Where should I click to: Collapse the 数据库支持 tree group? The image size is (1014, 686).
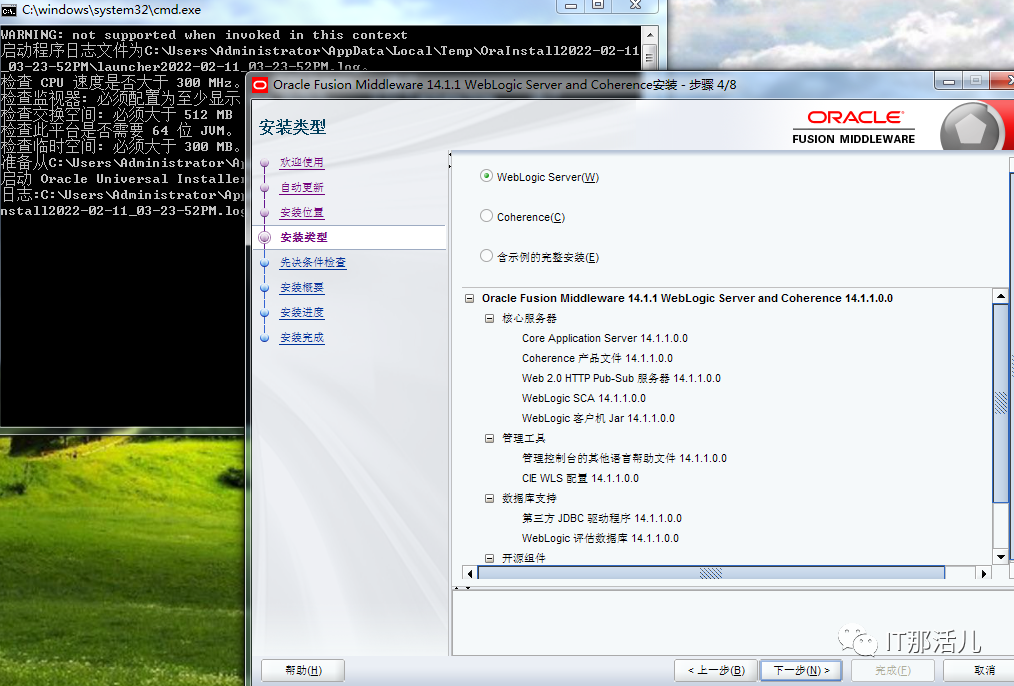point(490,498)
